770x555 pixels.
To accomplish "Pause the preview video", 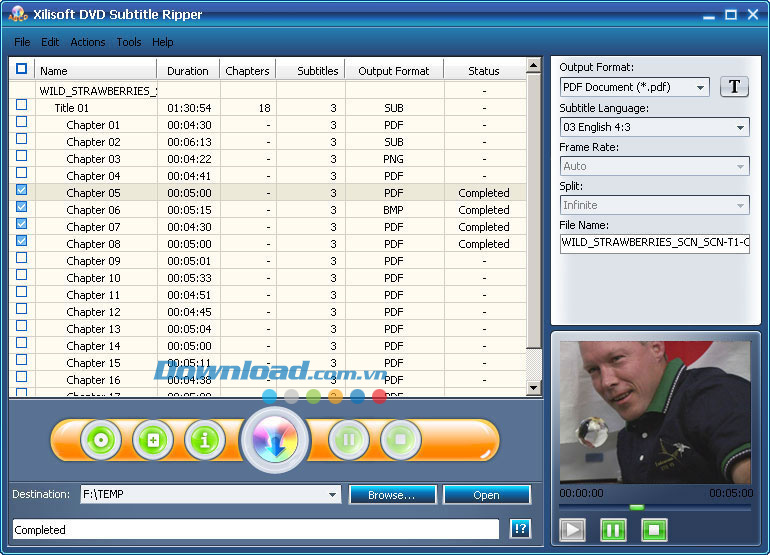I will point(613,530).
